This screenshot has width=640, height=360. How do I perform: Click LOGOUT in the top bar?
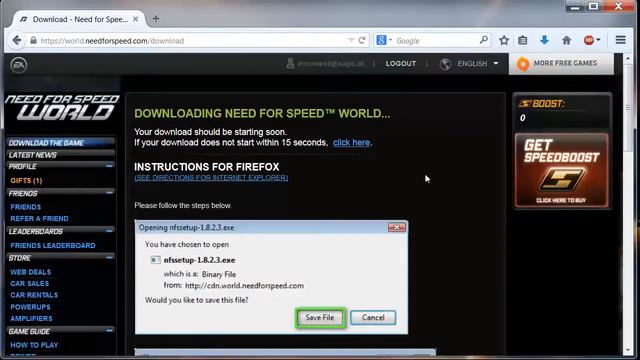coord(401,64)
